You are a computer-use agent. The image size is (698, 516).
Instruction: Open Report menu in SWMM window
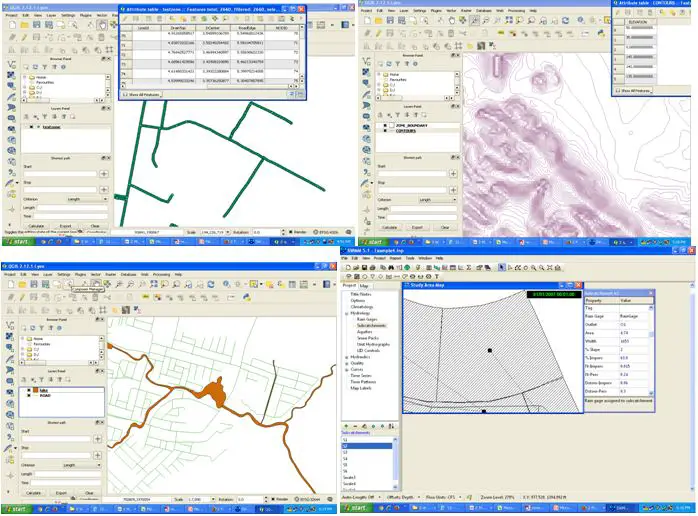[395, 258]
